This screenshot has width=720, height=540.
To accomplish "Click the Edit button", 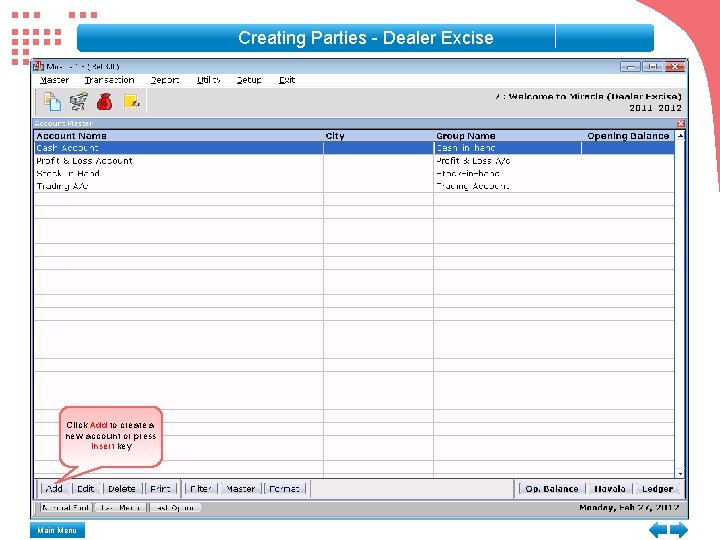I will click(85, 489).
